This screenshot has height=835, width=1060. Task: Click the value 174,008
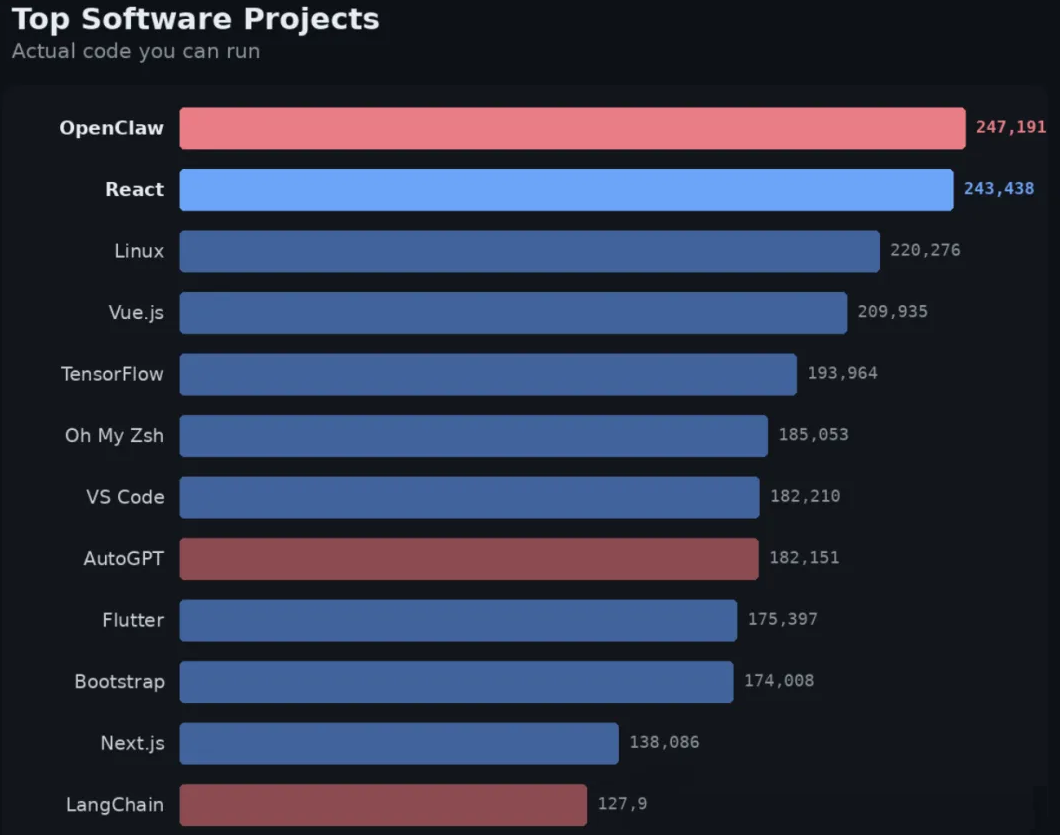(x=779, y=681)
